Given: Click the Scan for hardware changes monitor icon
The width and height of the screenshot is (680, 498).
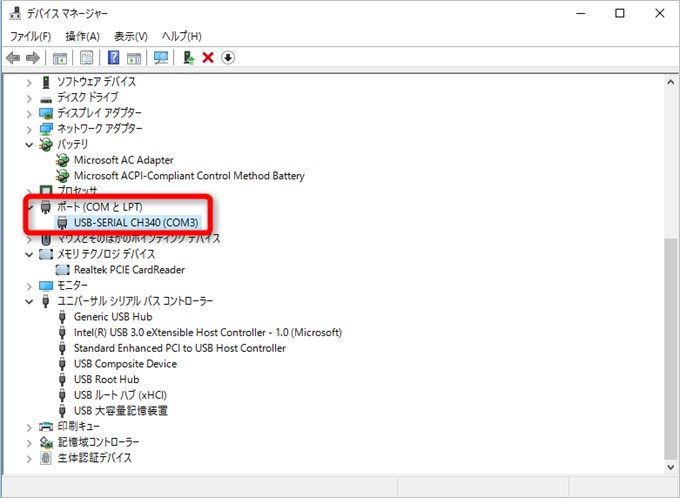Looking at the screenshot, I should [x=160, y=58].
